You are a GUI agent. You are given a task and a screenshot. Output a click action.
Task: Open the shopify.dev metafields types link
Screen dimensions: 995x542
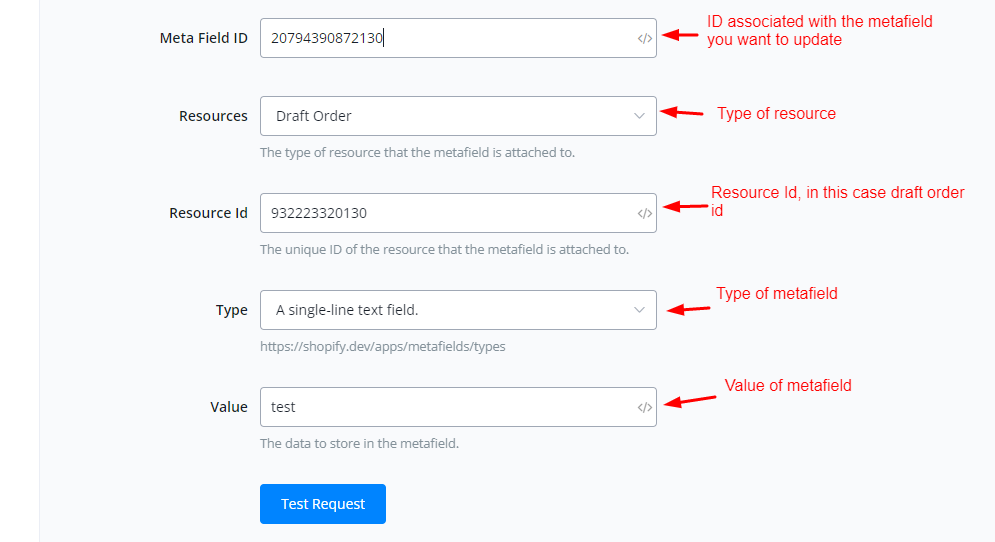[x=382, y=346]
